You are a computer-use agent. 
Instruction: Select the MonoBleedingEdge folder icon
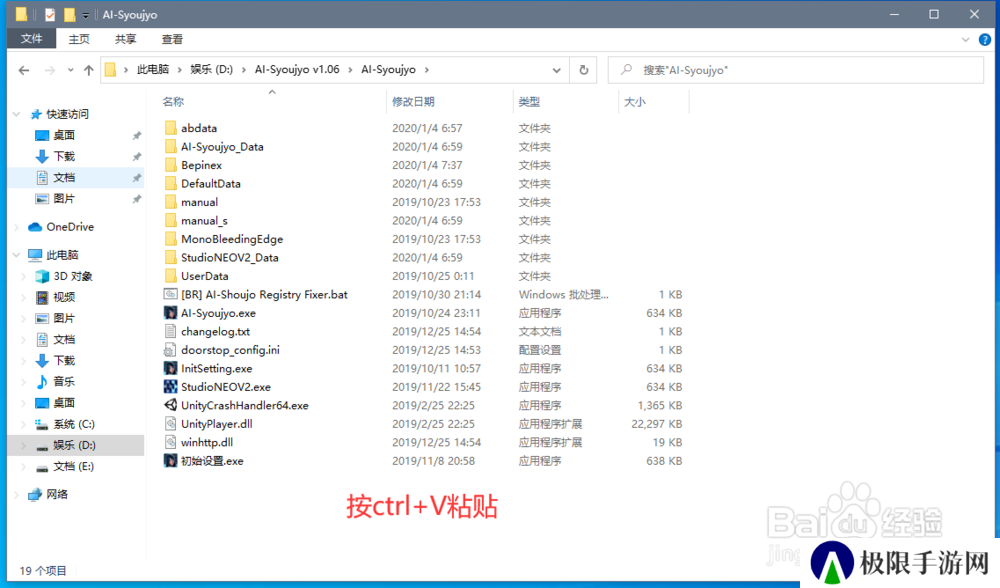pos(170,239)
